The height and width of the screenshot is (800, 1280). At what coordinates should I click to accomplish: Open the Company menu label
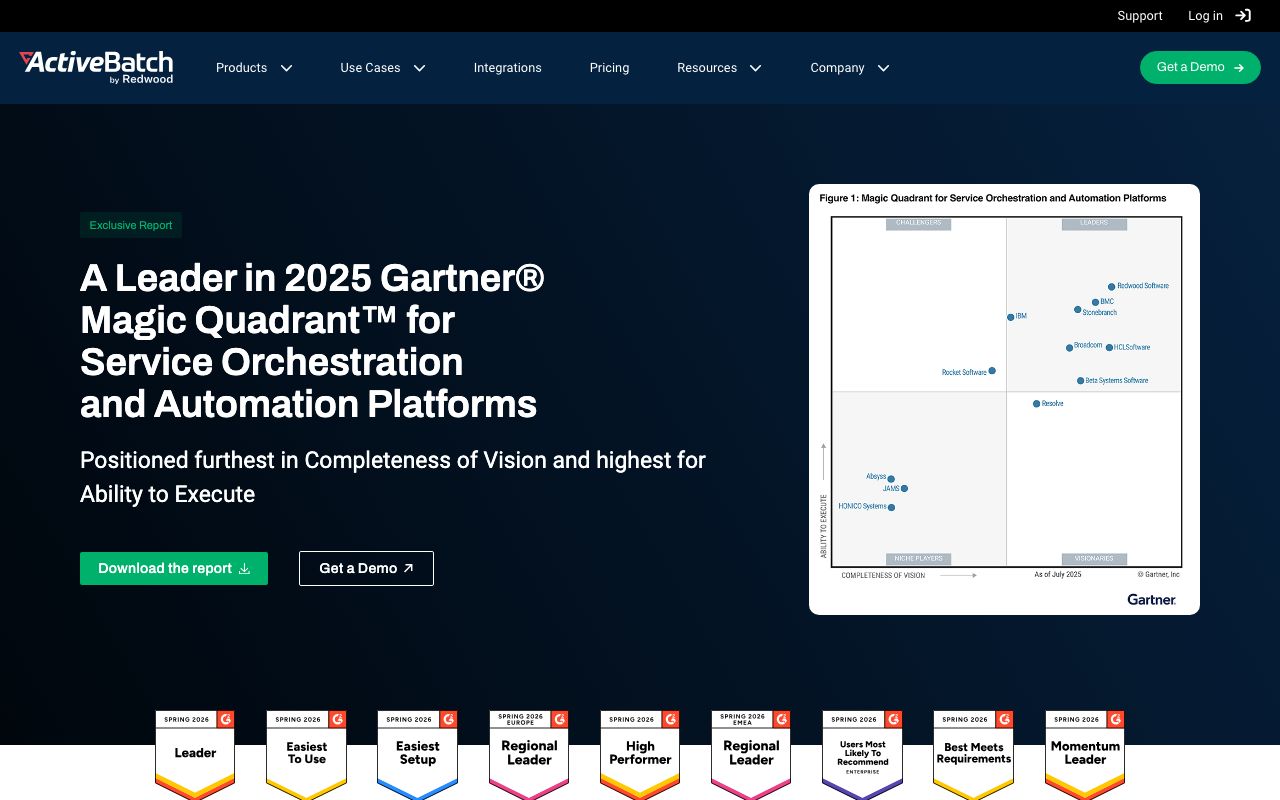[838, 68]
